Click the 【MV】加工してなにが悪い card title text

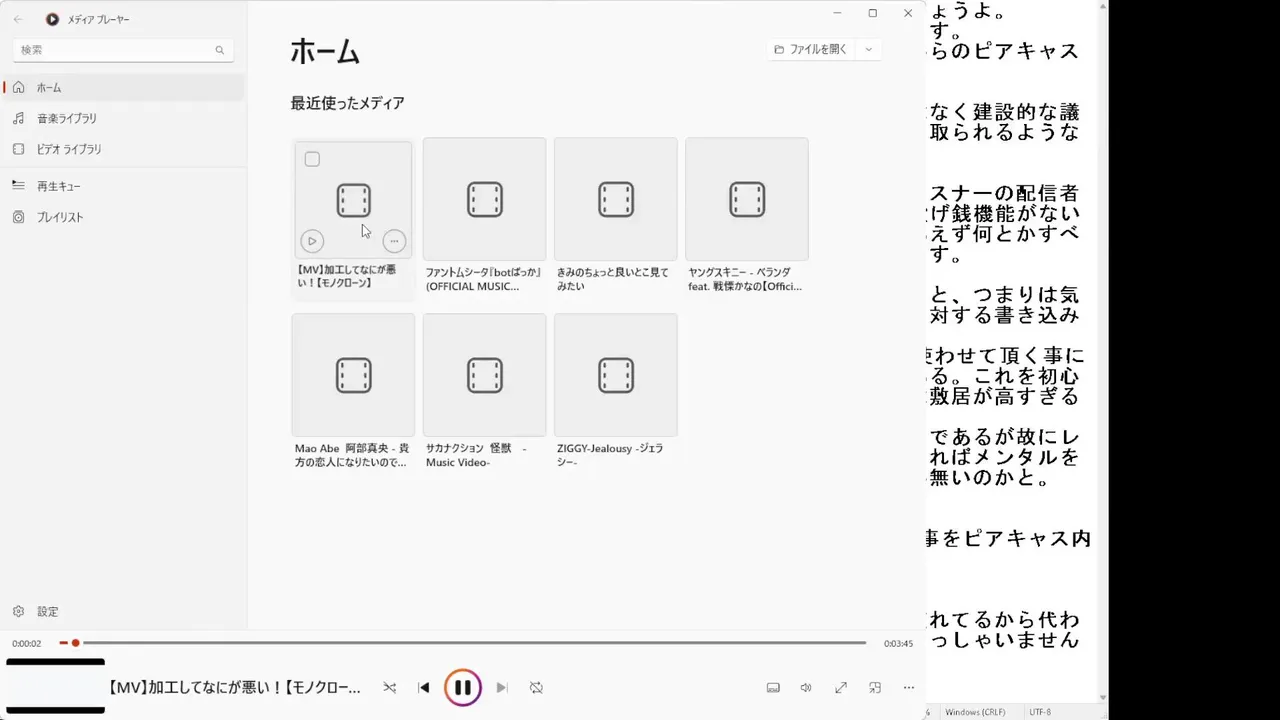[x=347, y=276]
